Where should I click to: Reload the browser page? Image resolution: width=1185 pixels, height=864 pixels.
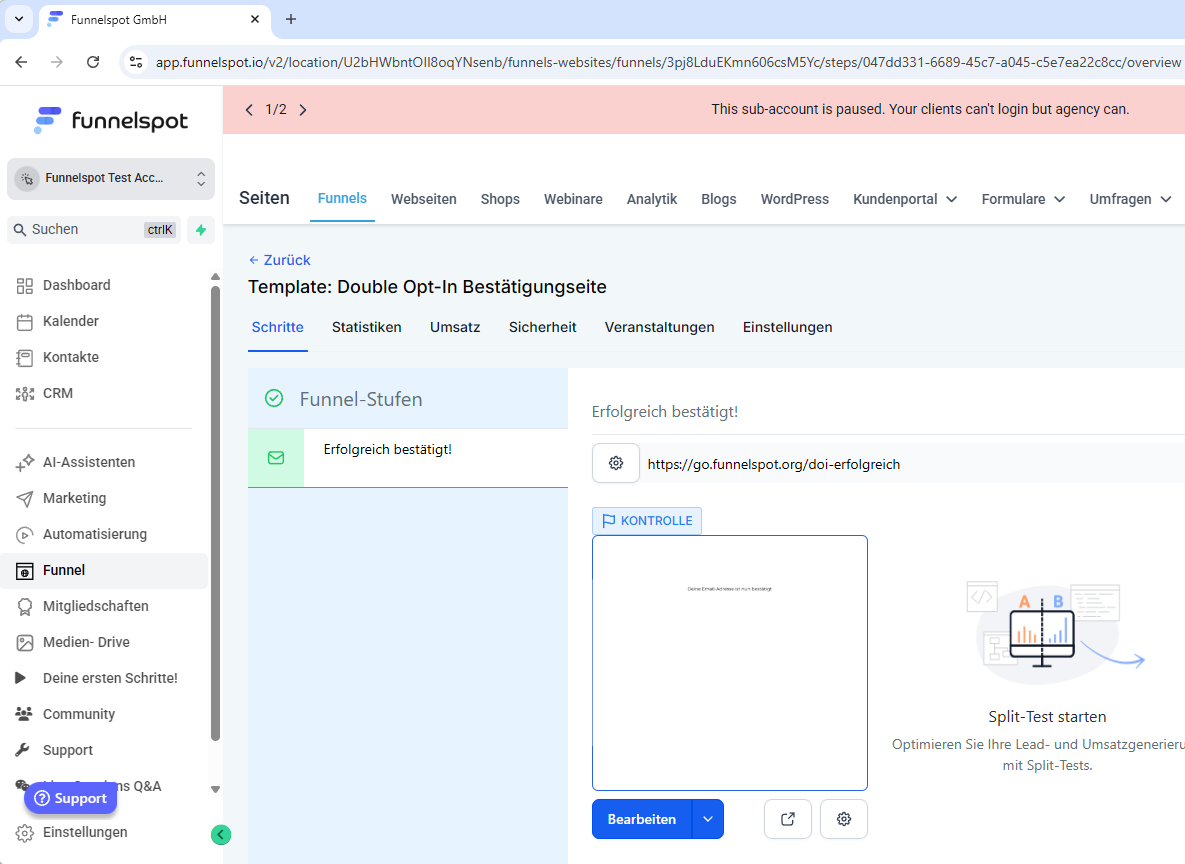click(x=93, y=62)
